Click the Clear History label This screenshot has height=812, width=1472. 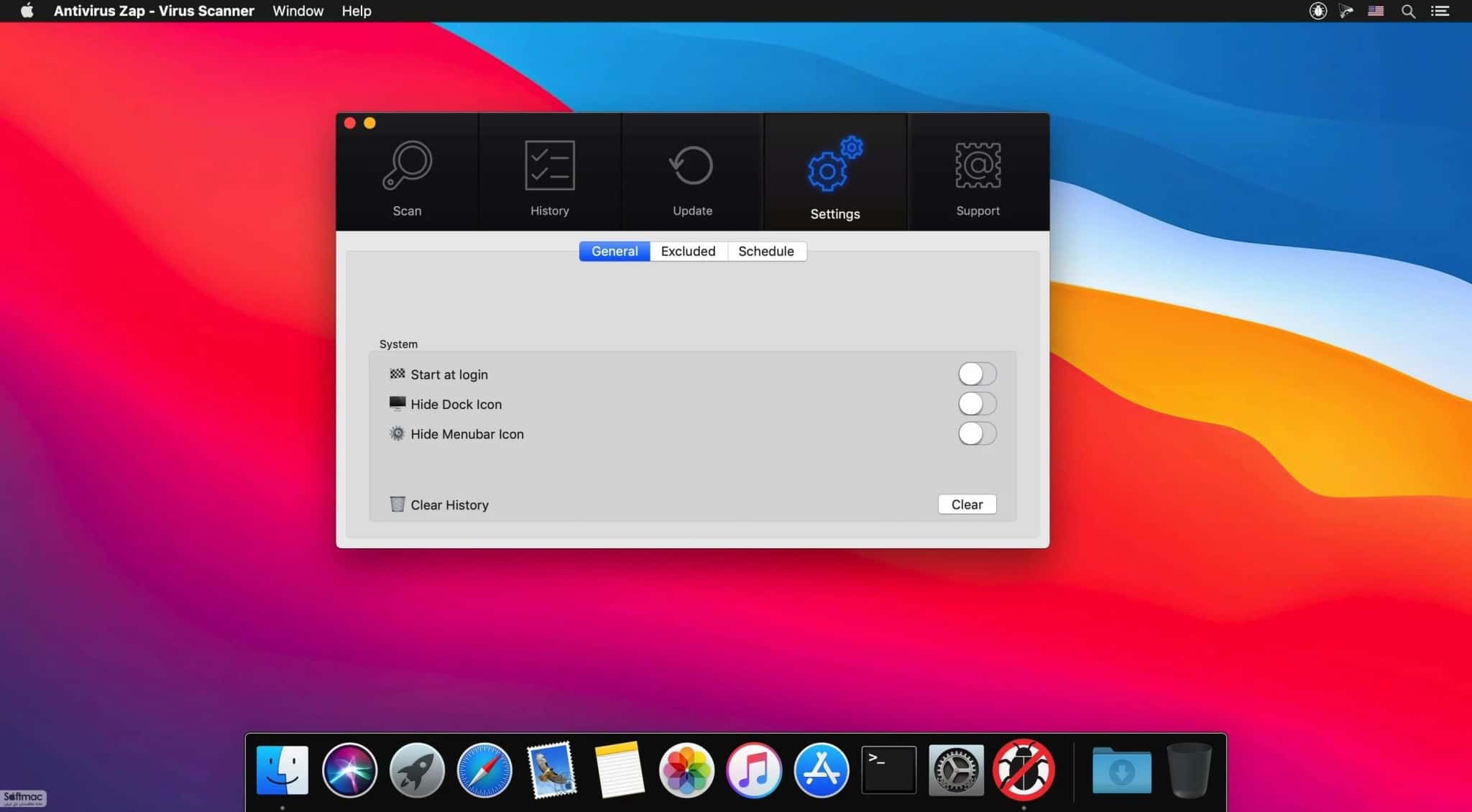point(449,505)
